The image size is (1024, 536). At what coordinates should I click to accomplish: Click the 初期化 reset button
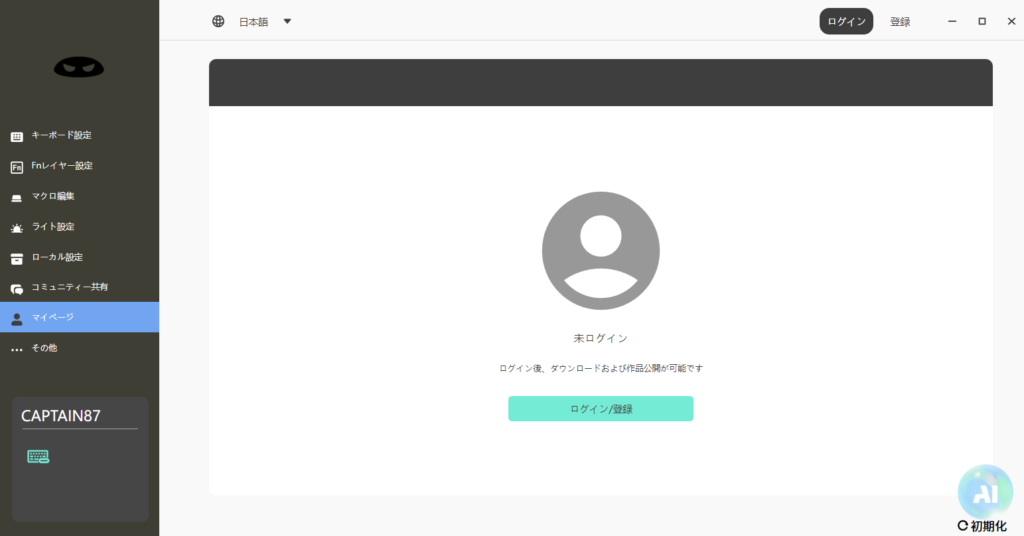[x=982, y=525]
